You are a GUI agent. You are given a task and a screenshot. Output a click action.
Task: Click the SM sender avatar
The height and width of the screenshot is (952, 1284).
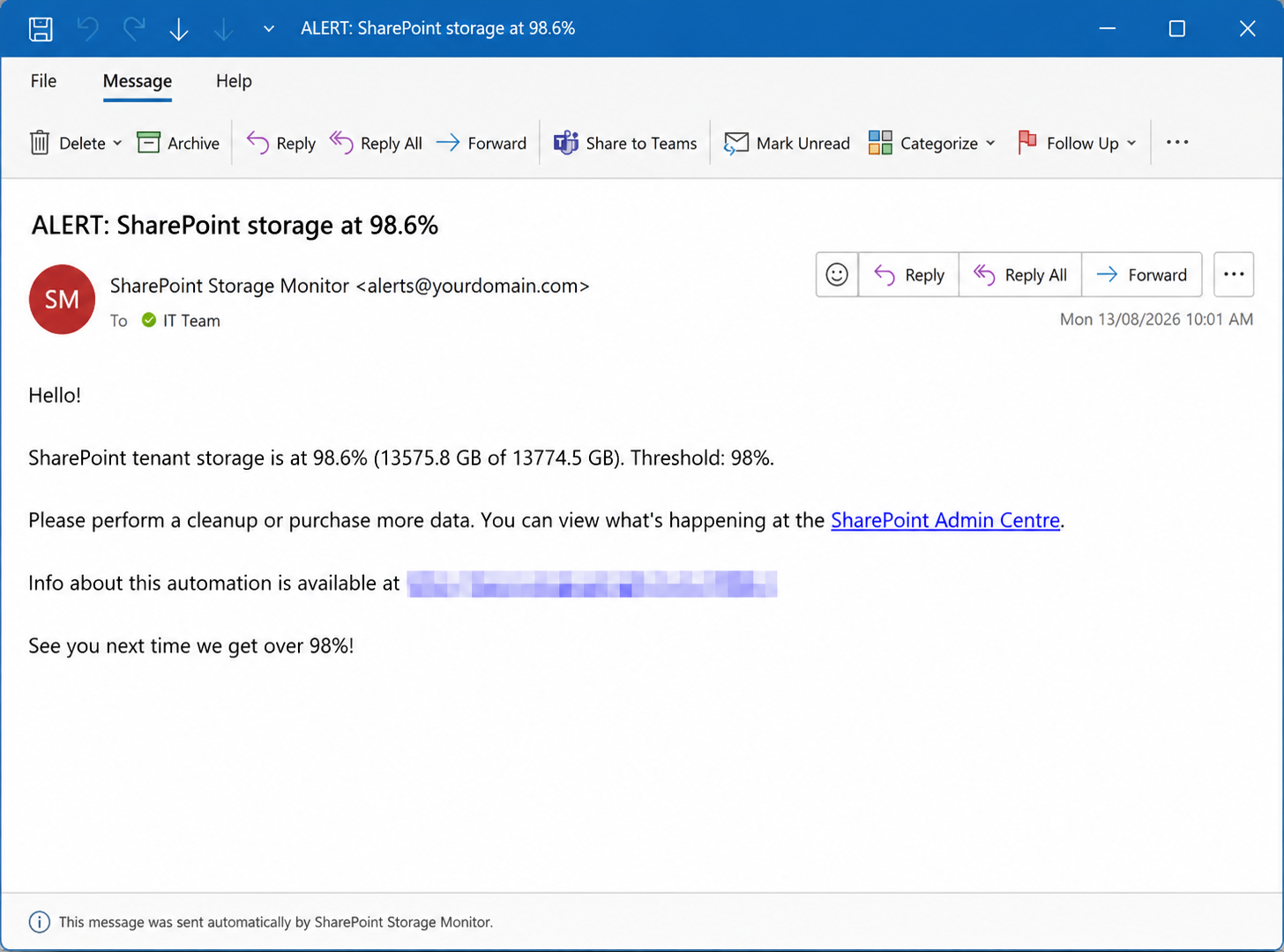point(62,300)
